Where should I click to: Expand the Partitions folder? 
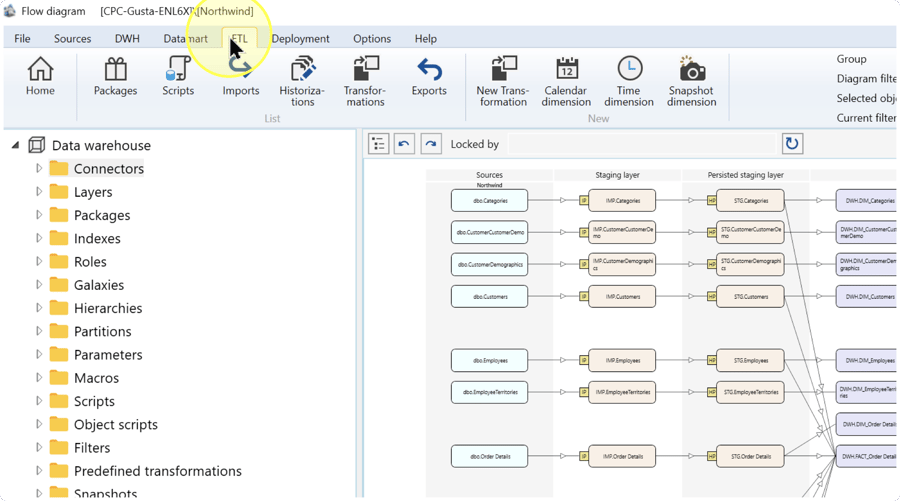[38, 331]
